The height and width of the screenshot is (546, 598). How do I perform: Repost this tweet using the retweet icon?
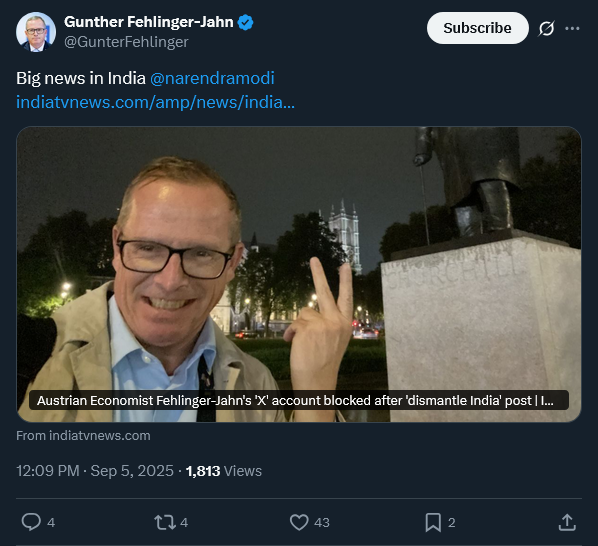(165, 522)
